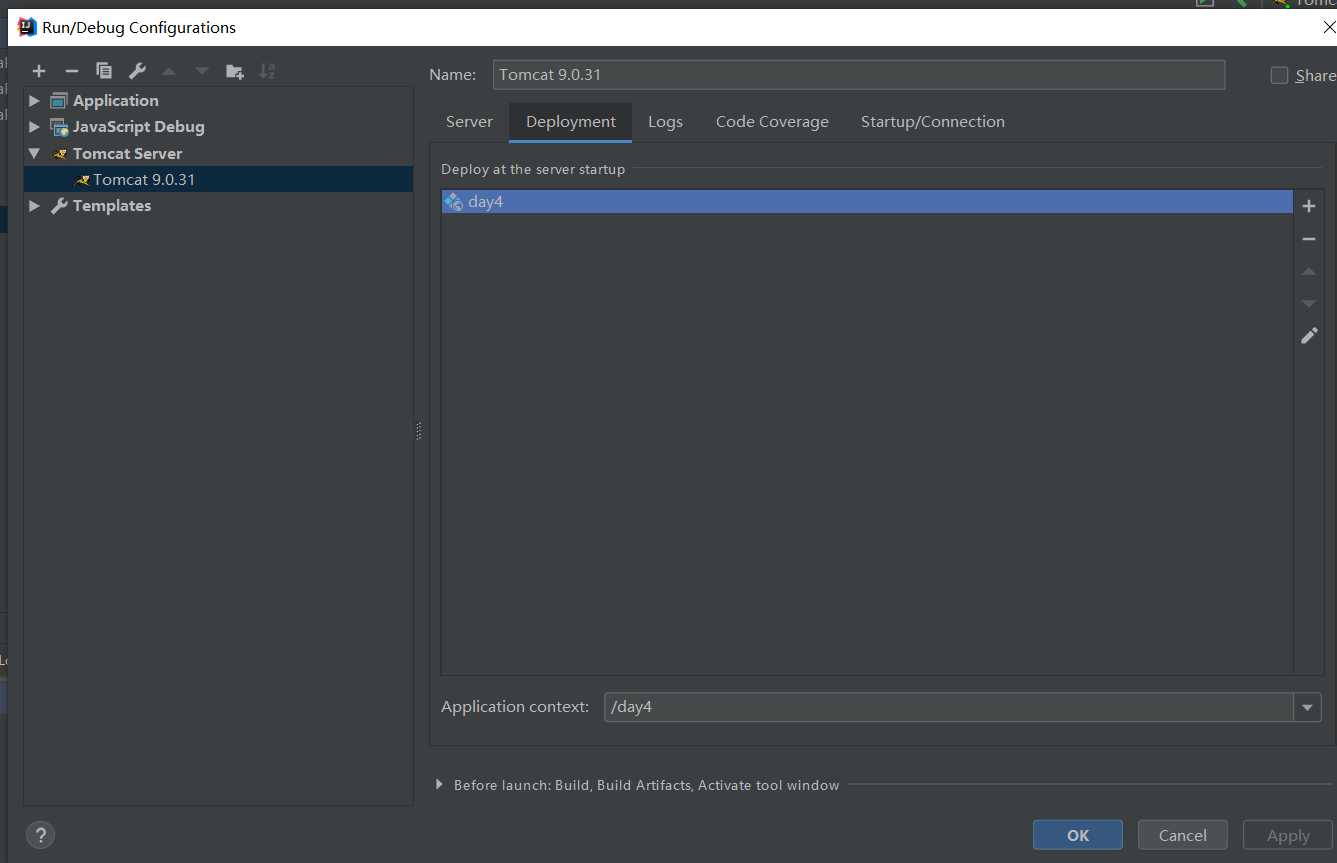The height and width of the screenshot is (863, 1337).
Task: Click the Application context text field
Action: 949,707
